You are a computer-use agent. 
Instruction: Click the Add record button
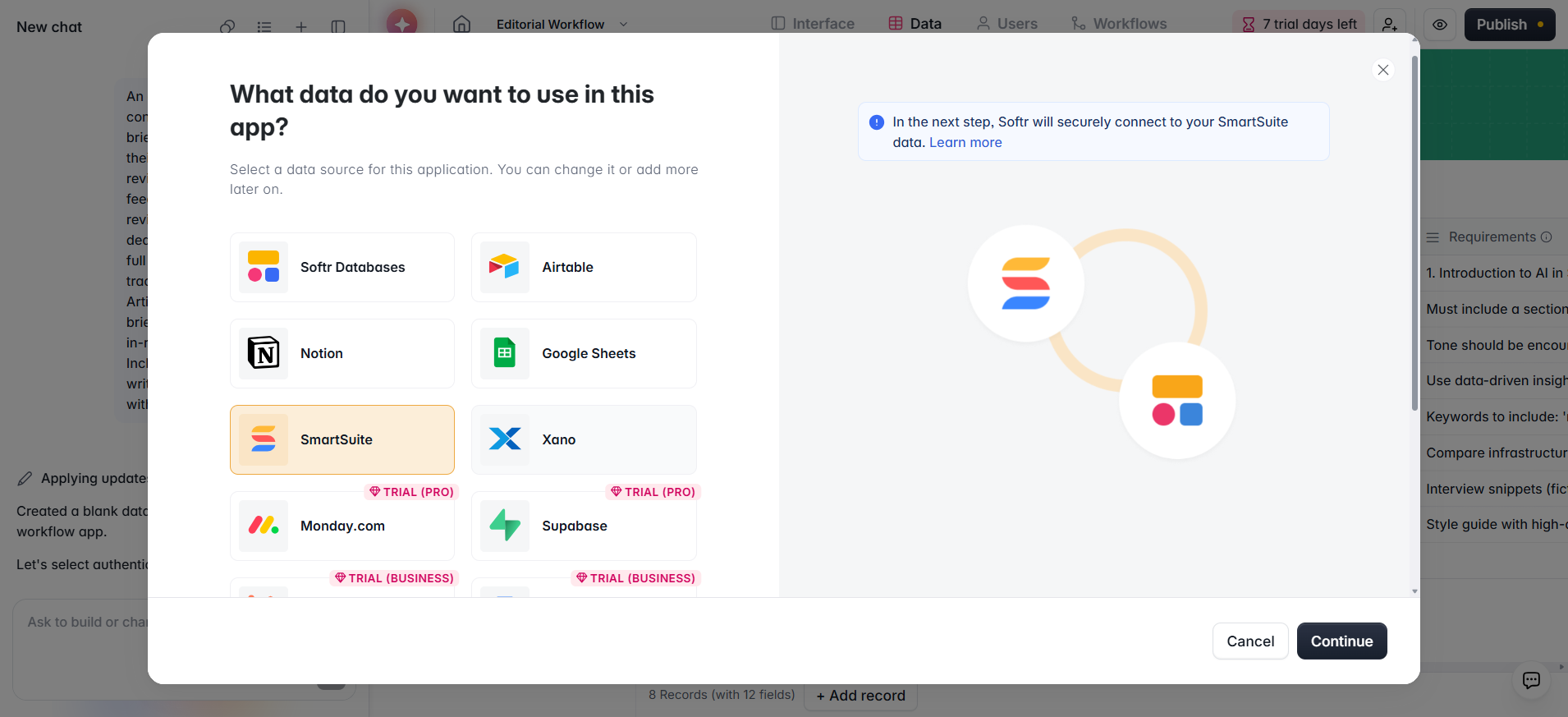click(x=860, y=696)
